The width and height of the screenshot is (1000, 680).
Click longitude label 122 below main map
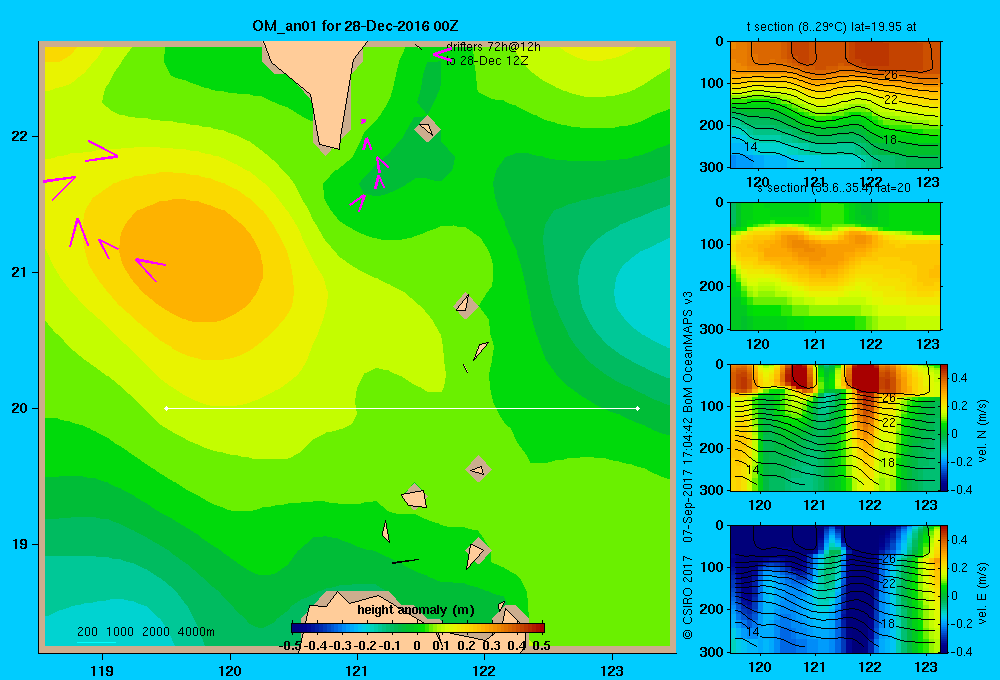tap(484, 670)
